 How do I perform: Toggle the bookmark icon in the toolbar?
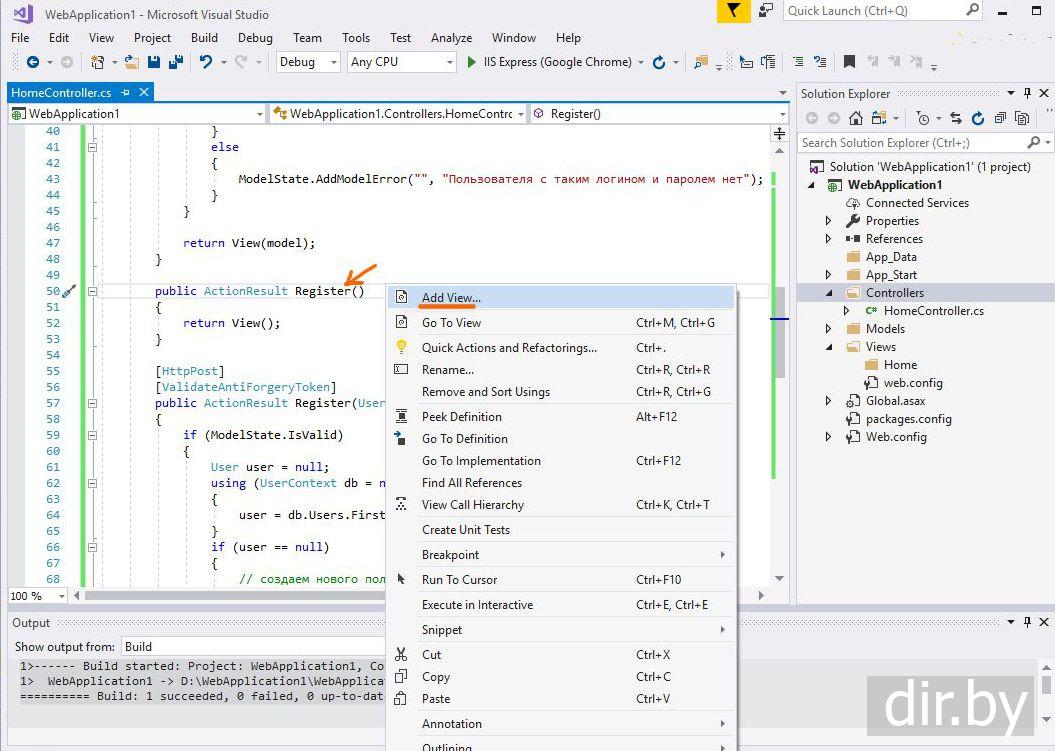[849, 62]
